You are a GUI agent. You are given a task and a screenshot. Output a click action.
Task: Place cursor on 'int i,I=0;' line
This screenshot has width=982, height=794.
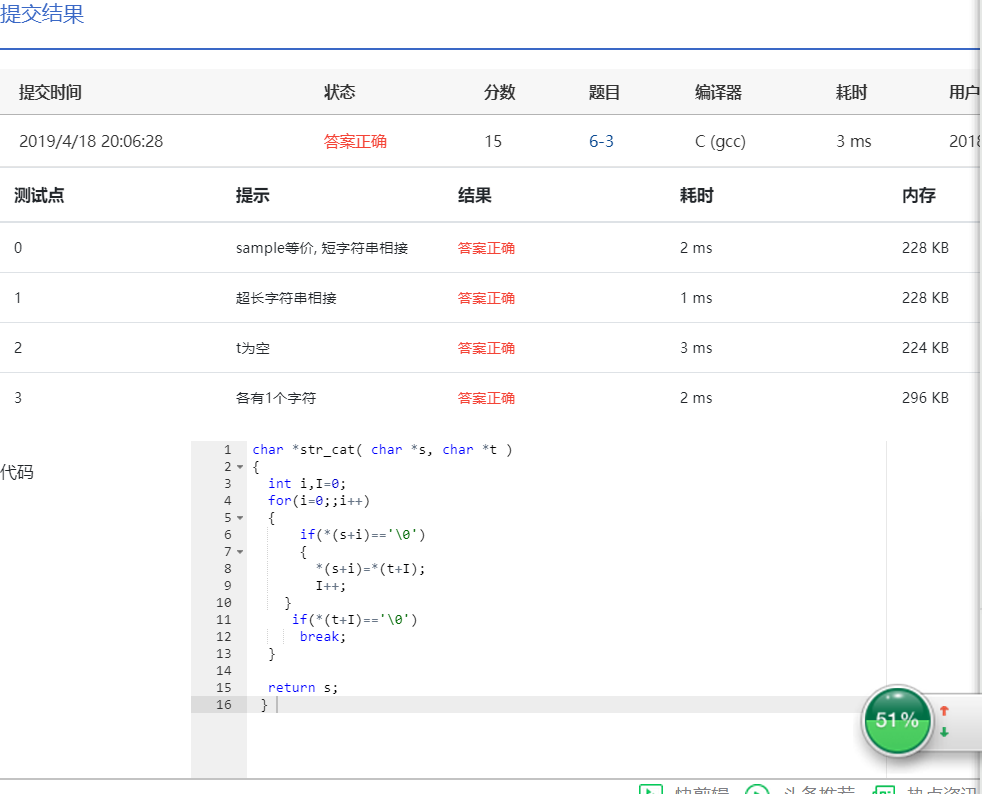coord(307,484)
